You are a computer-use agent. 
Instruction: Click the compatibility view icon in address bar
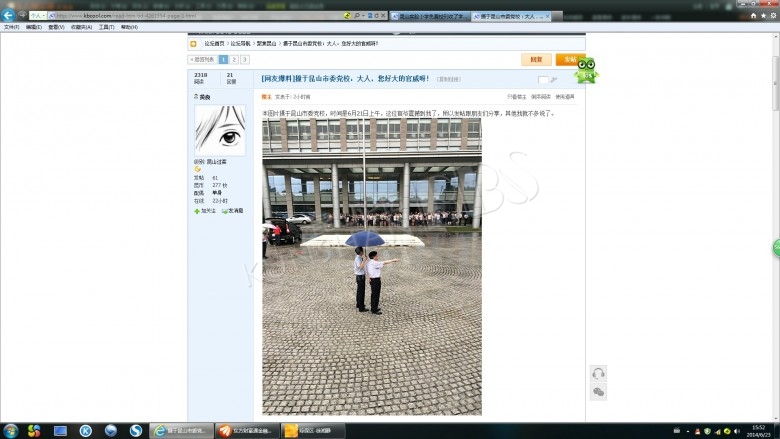pyautogui.click(x=370, y=16)
